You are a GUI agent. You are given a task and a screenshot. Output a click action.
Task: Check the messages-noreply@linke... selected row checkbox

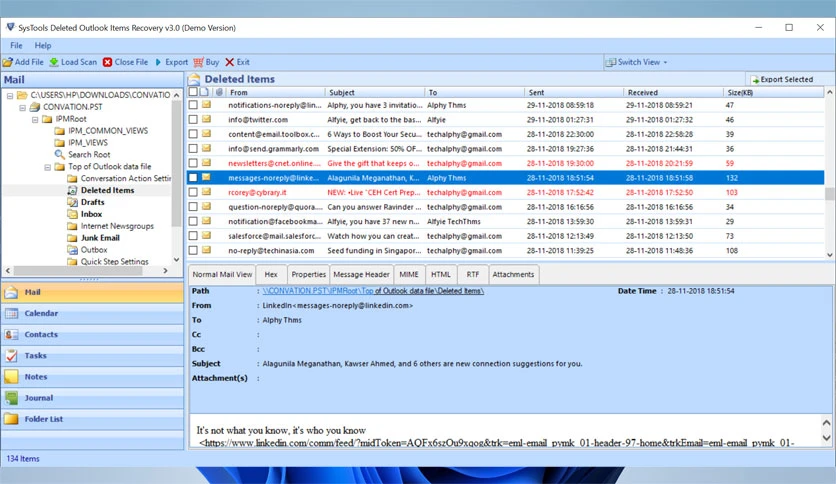click(x=193, y=178)
